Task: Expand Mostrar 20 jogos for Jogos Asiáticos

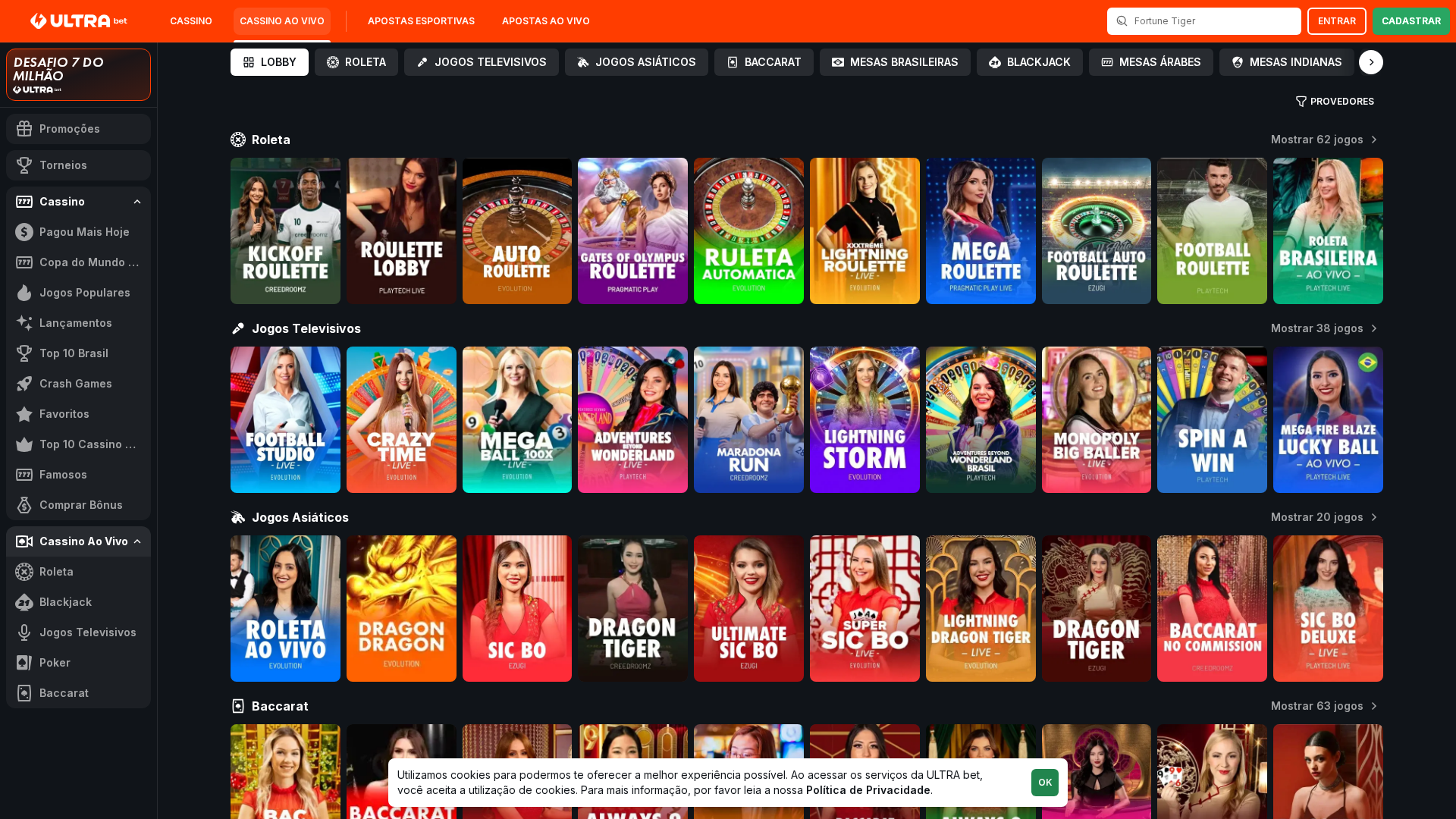Action: point(1325,517)
